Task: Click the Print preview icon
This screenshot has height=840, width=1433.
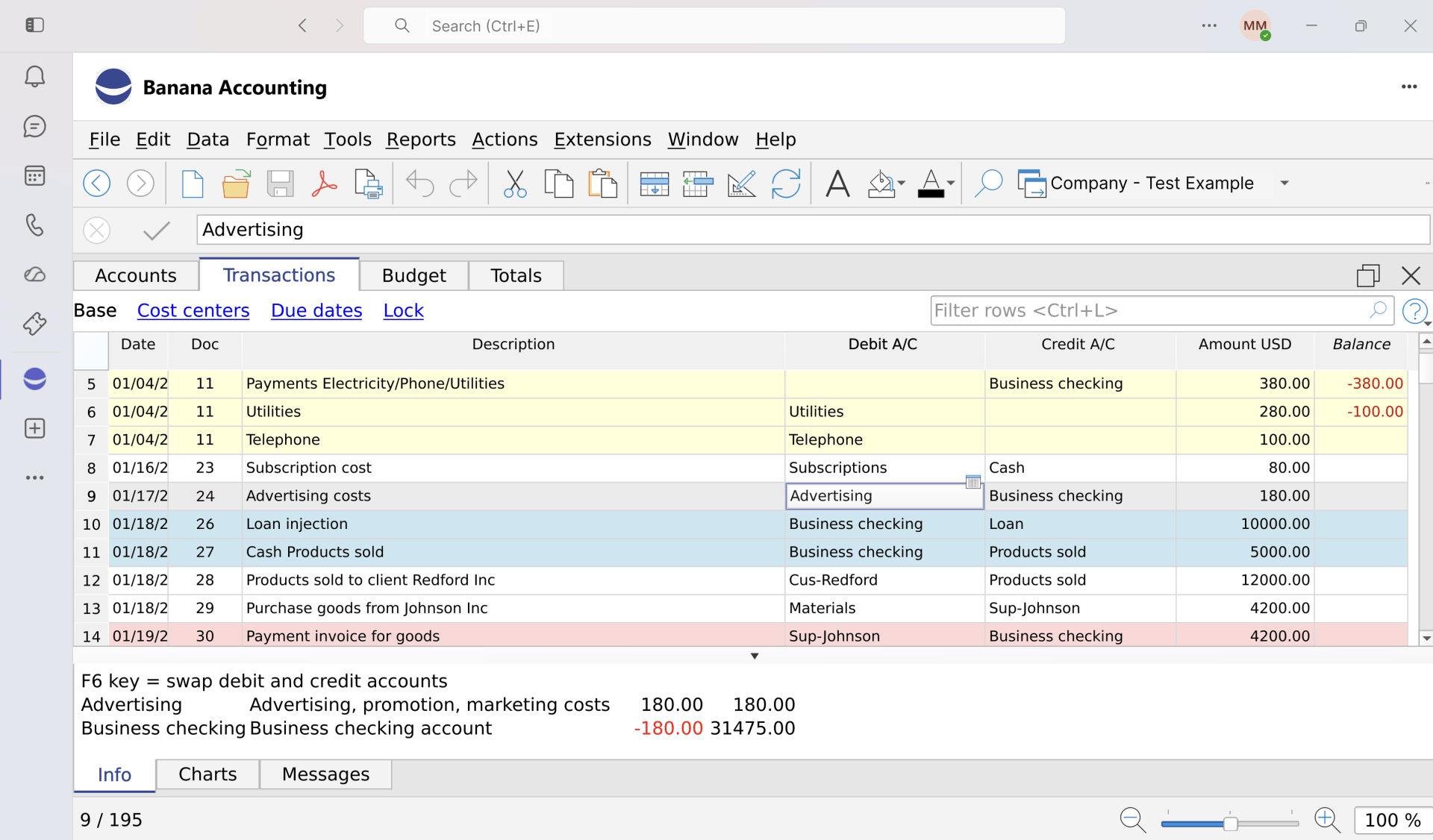Action: pyautogui.click(x=369, y=184)
